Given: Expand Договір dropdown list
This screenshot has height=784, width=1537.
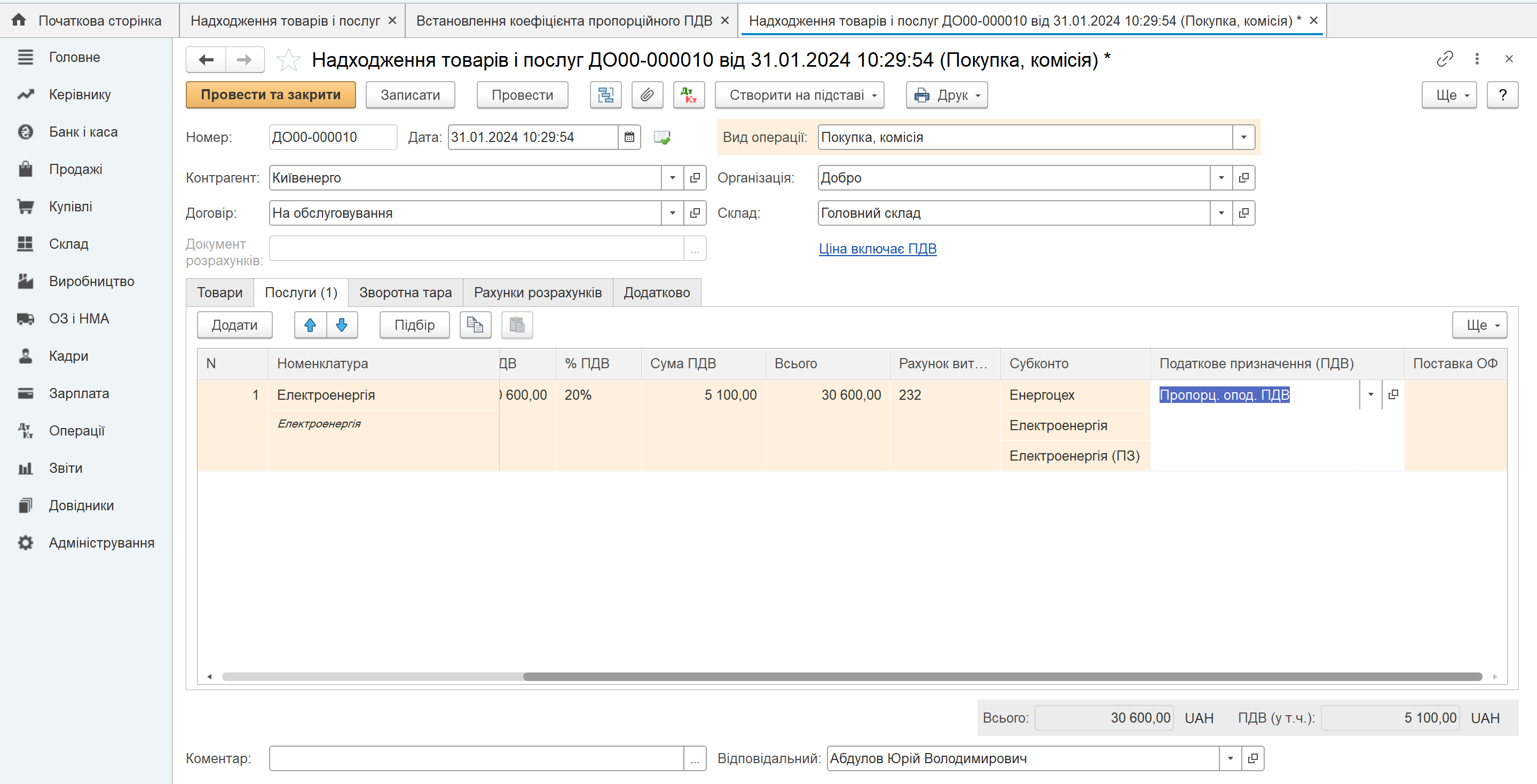Looking at the screenshot, I should (x=673, y=213).
